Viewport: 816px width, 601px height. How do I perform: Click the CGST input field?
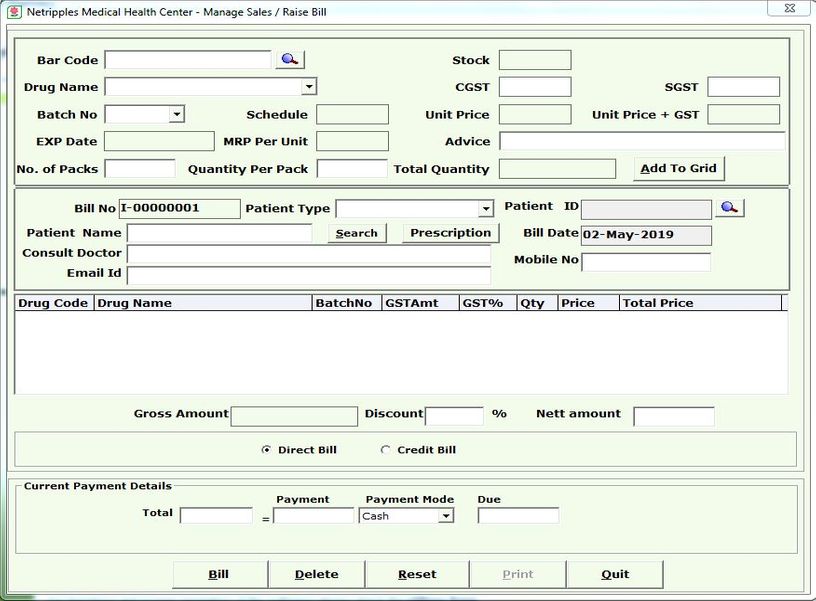coord(535,87)
